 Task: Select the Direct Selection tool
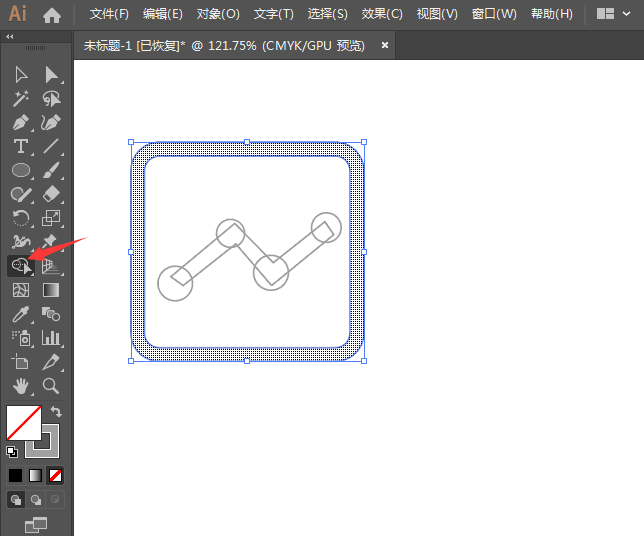click(51, 75)
